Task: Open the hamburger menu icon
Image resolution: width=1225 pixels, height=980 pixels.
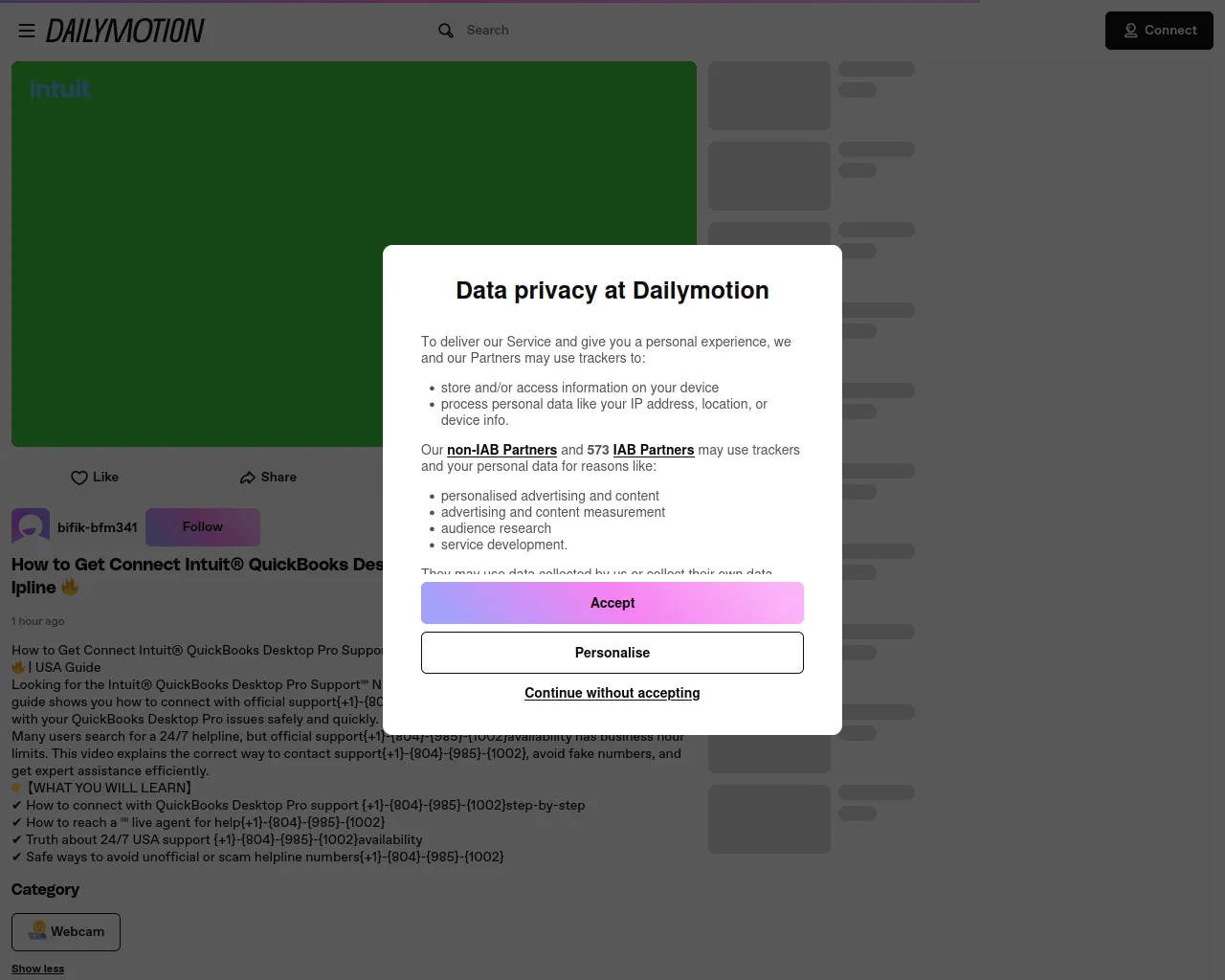Action: click(x=27, y=31)
